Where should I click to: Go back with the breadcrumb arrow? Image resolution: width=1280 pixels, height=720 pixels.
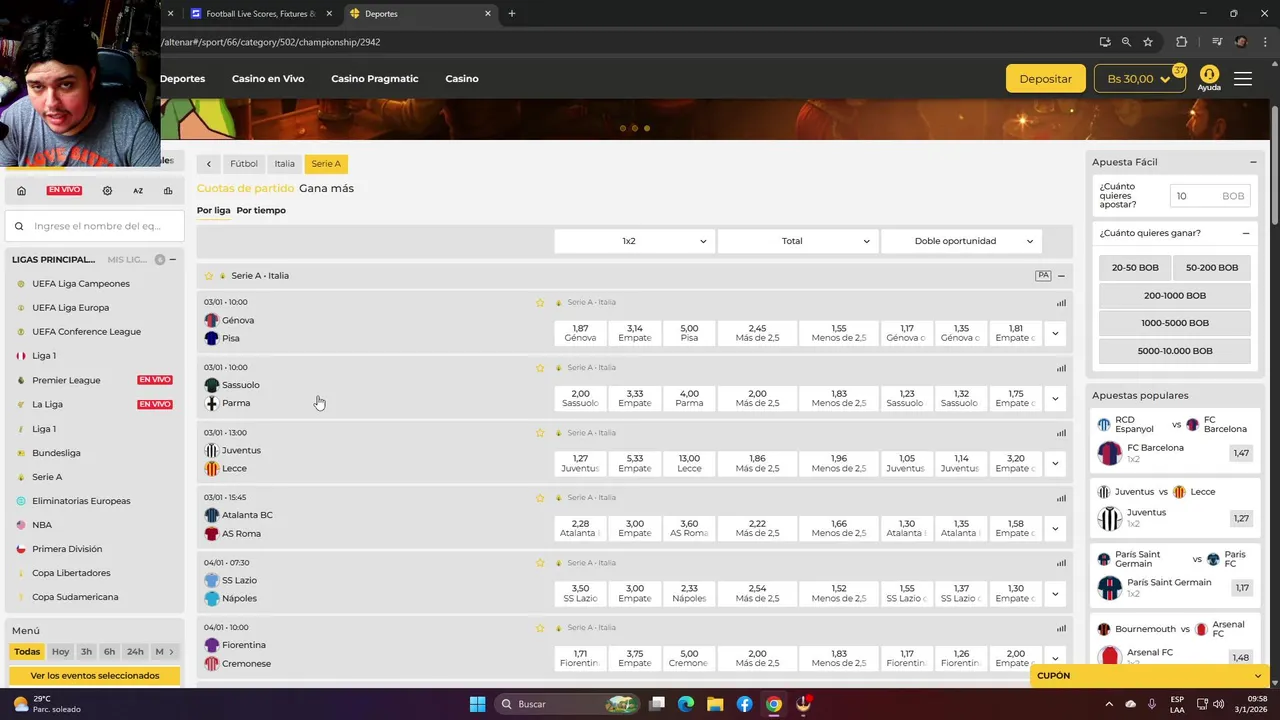[208, 164]
